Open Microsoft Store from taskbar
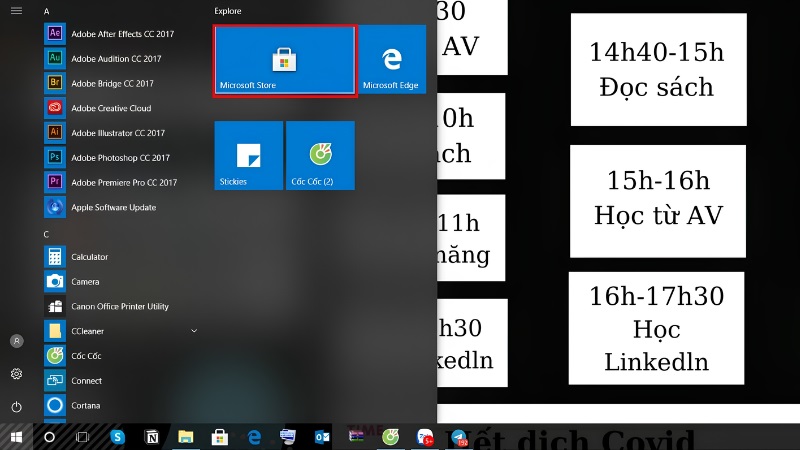The image size is (800, 450). click(220, 437)
